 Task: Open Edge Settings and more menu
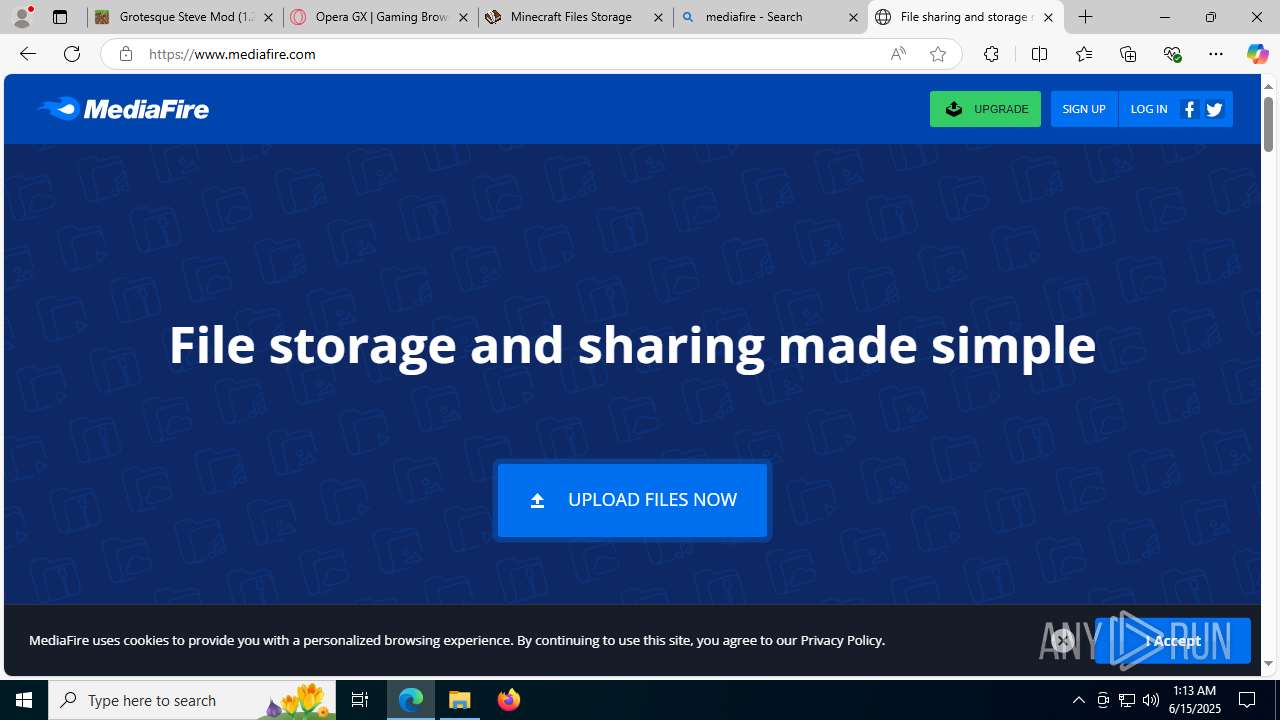pyautogui.click(x=1216, y=54)
